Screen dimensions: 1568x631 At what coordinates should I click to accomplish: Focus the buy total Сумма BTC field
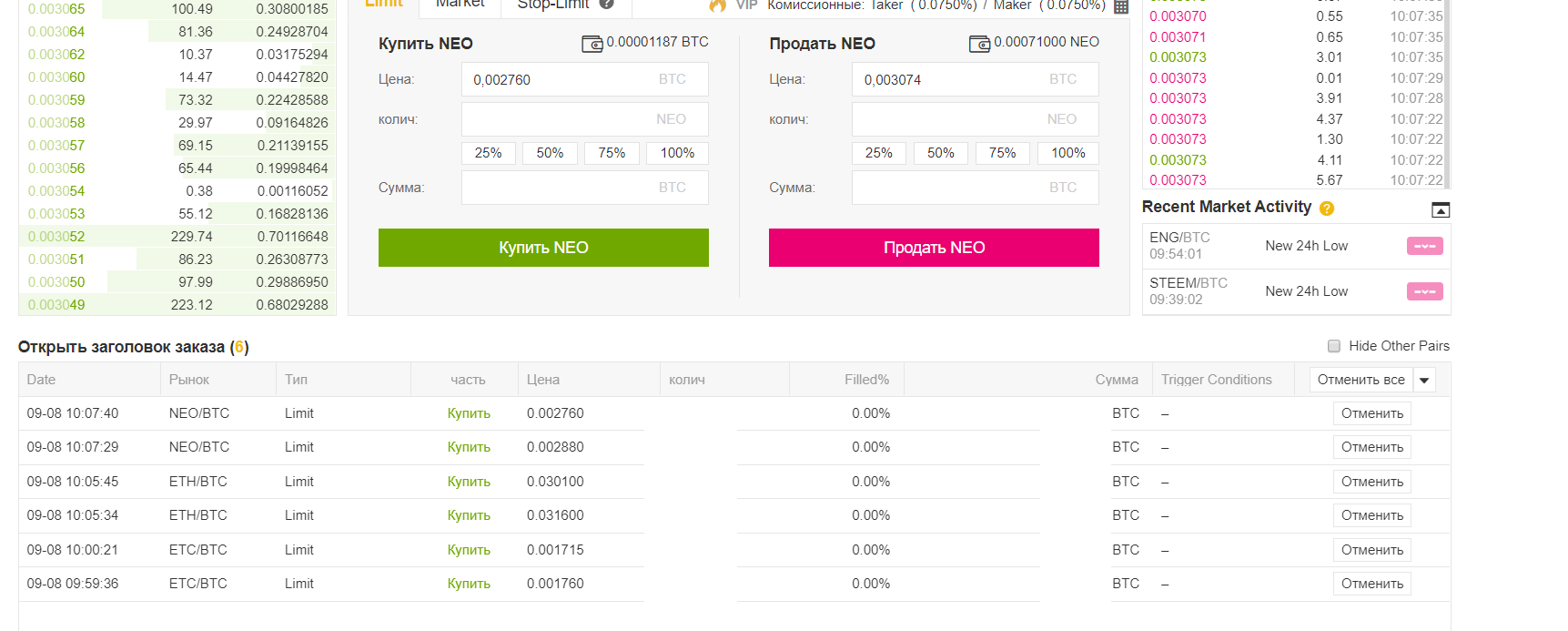pyautogui.click(x=585, y=188)
